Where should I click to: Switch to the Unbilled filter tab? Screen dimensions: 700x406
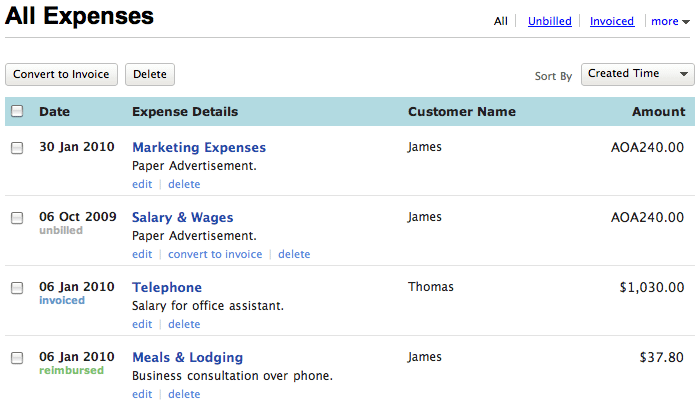550,21
